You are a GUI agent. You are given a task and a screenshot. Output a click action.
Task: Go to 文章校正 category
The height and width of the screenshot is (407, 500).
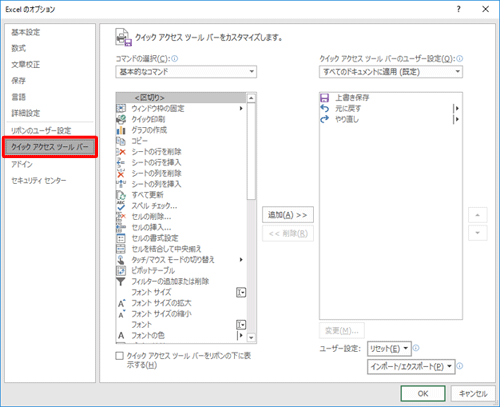click(x=26, y=64)
